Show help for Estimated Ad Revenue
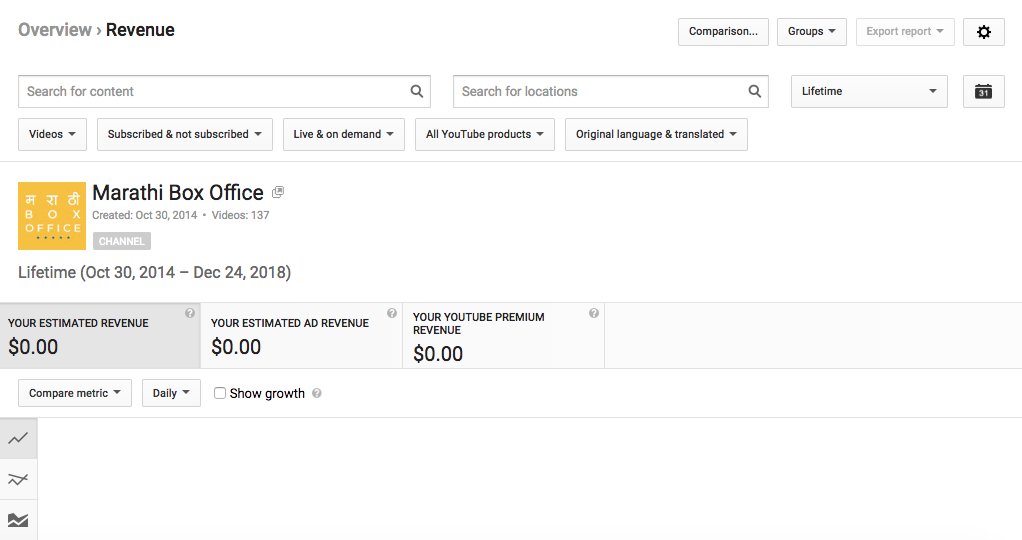The image size is (1022, 540). (x=392, y=313)
